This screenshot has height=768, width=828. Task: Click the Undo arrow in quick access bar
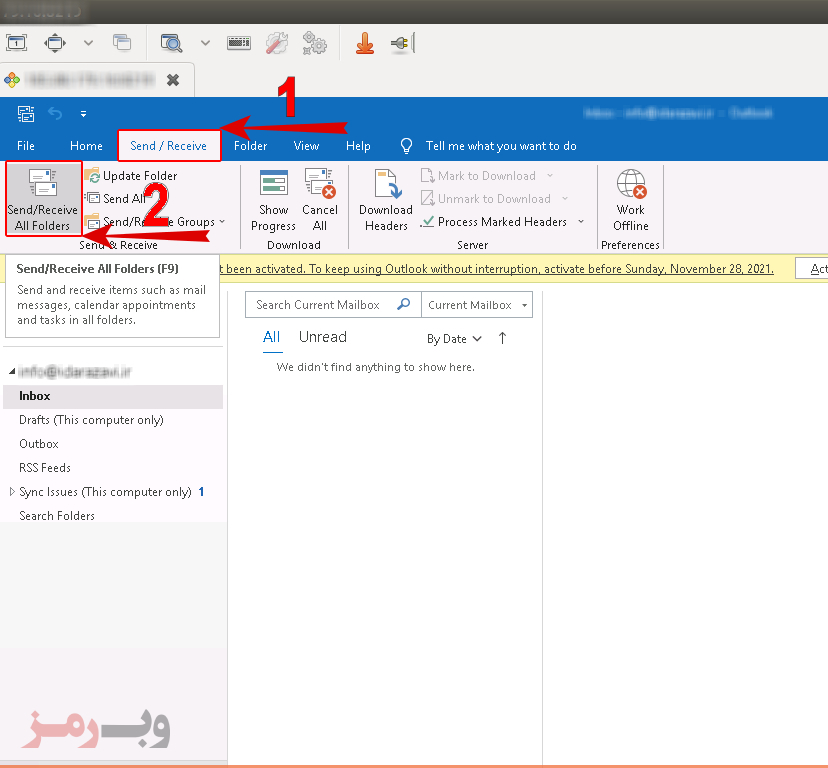tap(55, 114)
